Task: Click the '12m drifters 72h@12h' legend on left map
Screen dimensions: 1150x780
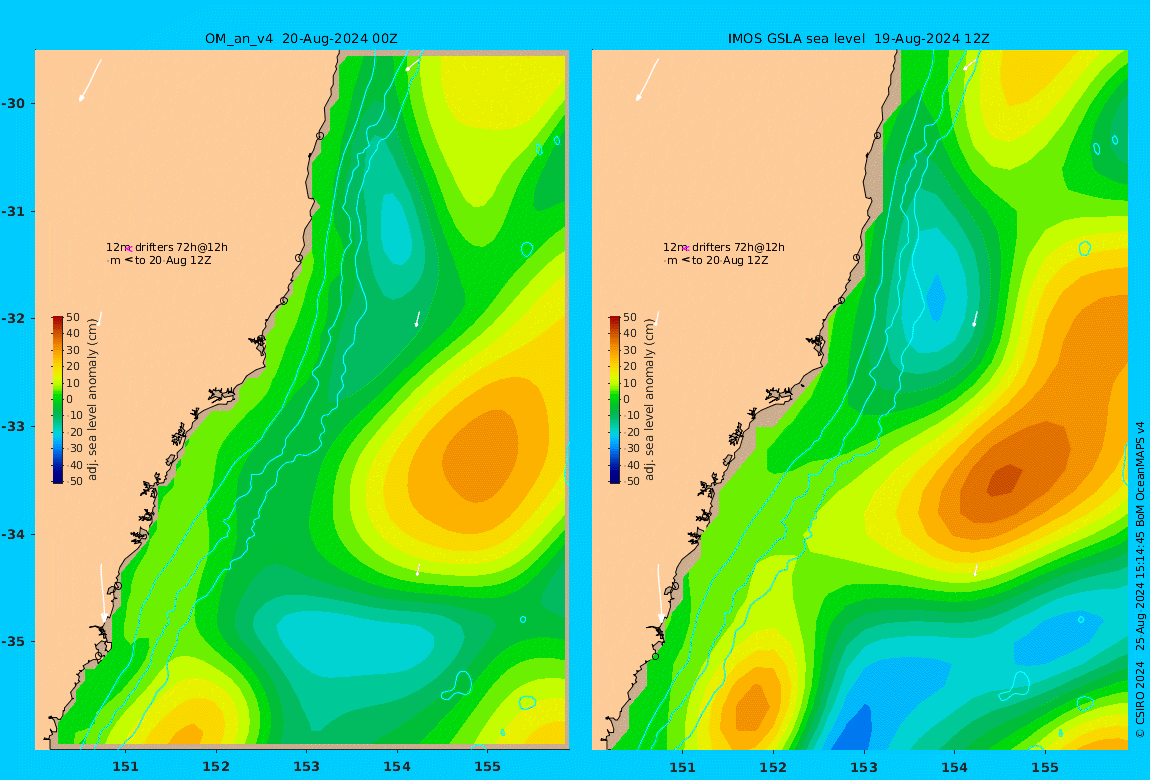Action: 167,247
